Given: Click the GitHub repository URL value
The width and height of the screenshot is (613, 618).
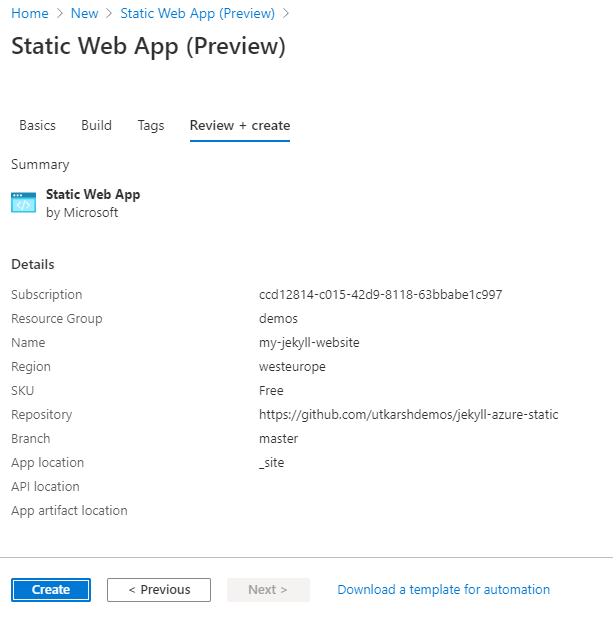Looking at the screenshot, I should 408,415.
